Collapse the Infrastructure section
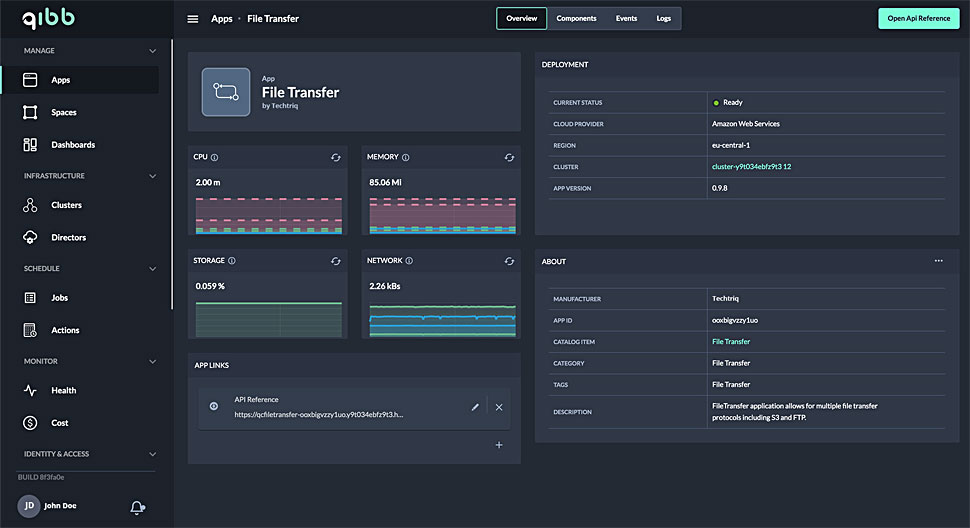This screenshot has width=970, height=528. tap(152, 176)
